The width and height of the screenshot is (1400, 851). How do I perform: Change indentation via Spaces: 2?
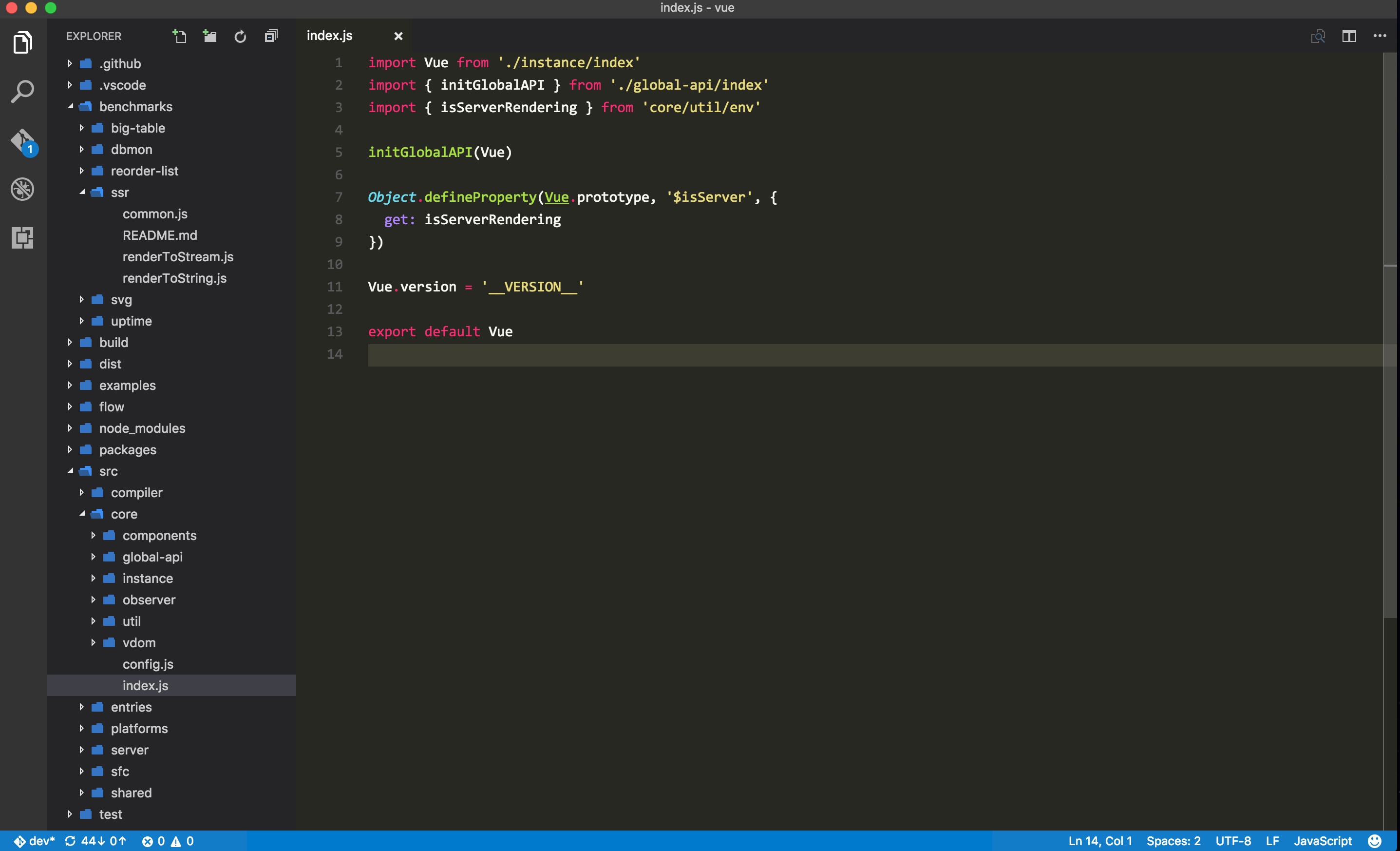[x=1173, y=841]
